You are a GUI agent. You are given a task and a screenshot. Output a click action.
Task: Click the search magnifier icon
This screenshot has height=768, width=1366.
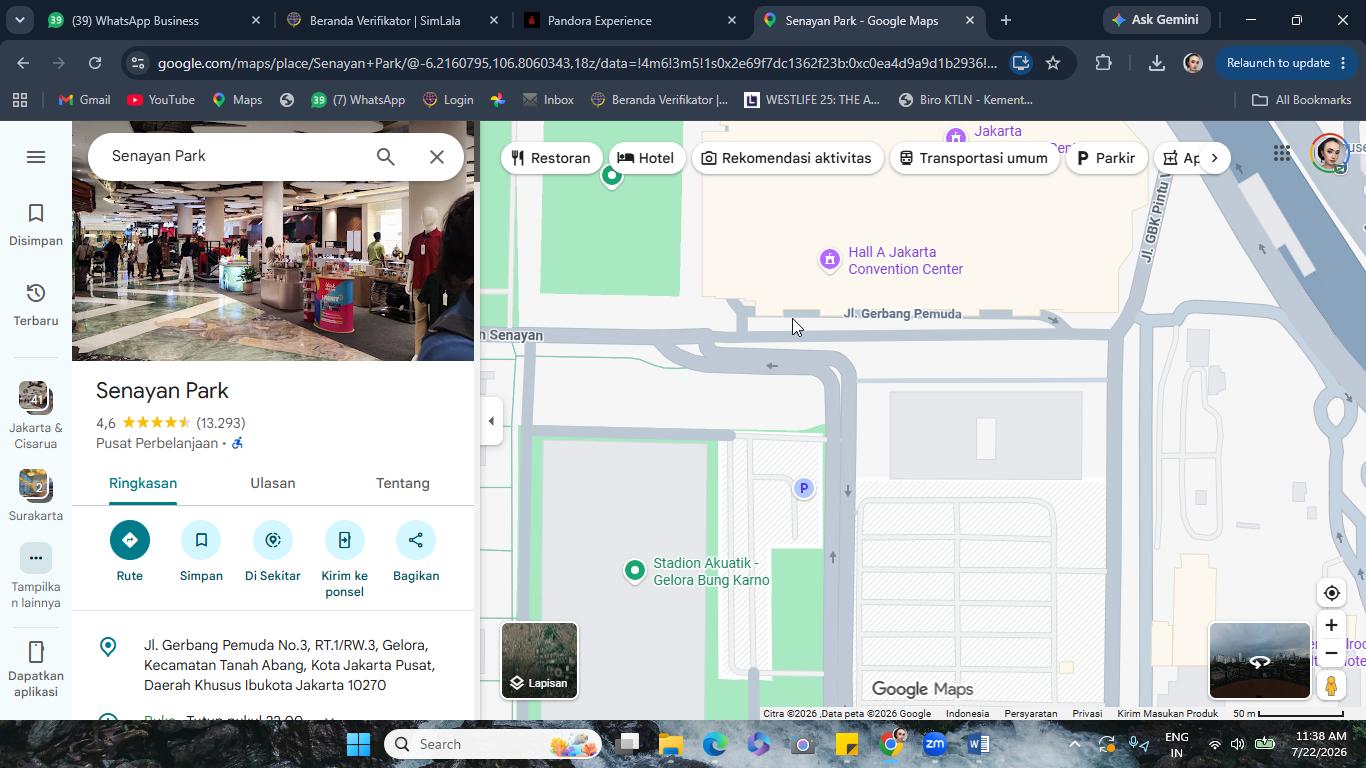386,157
